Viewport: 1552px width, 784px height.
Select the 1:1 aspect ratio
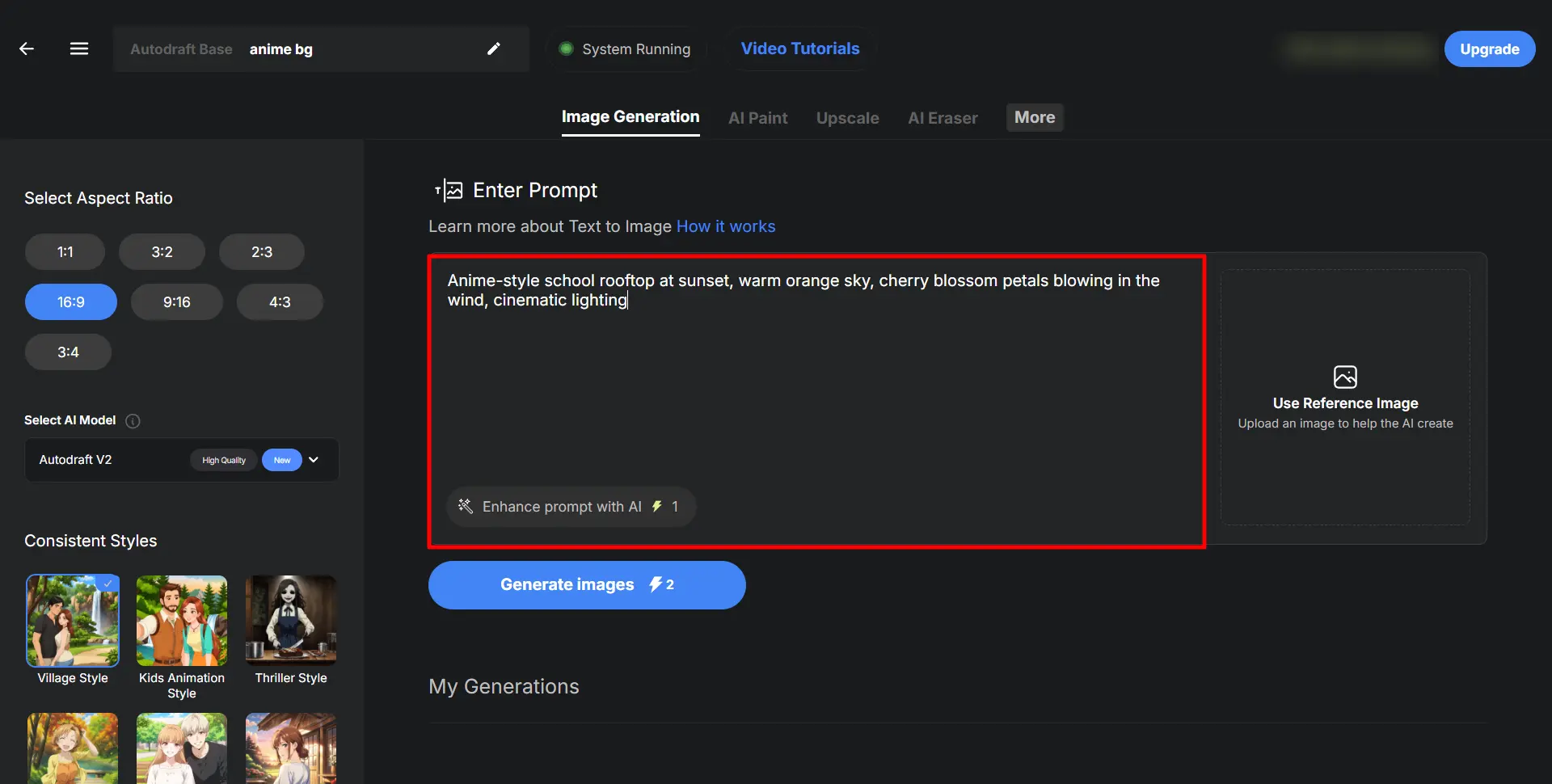pos(65,252)
